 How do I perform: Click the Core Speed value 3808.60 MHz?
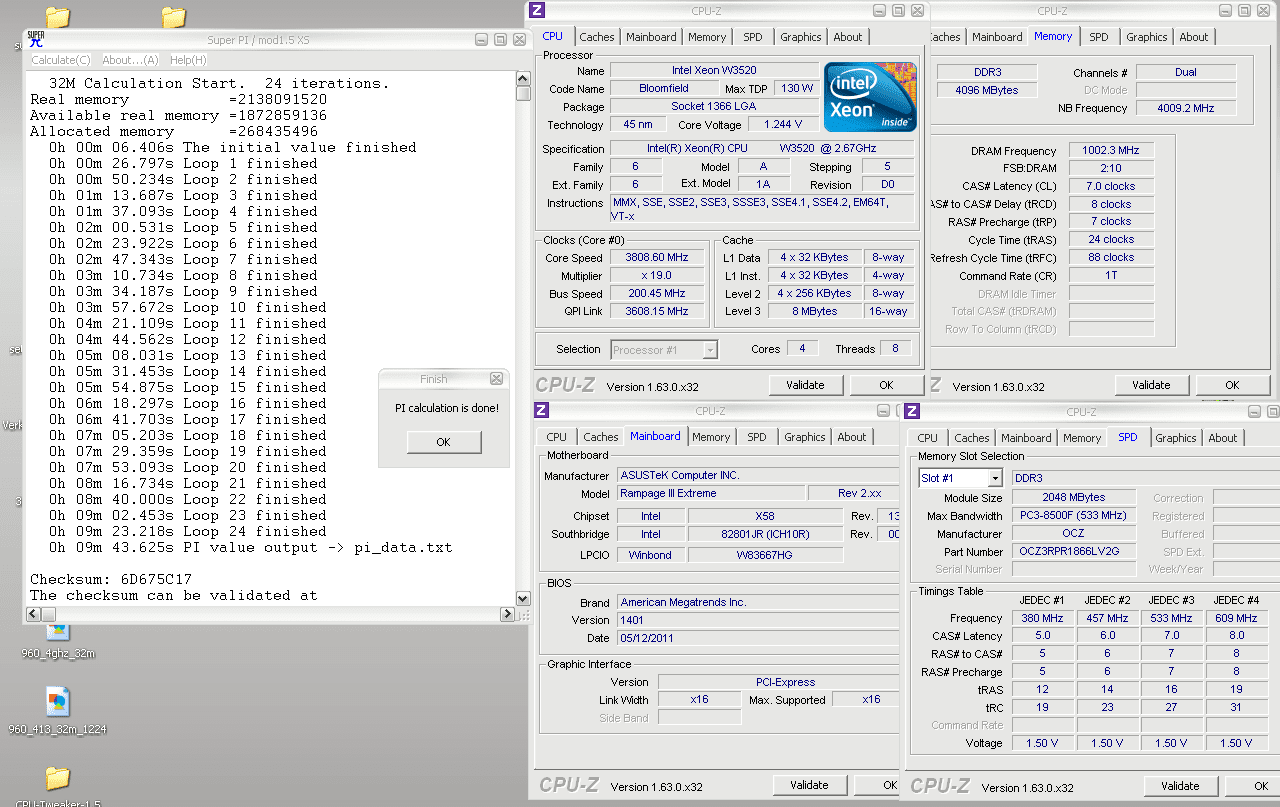[x=657, y=257]
